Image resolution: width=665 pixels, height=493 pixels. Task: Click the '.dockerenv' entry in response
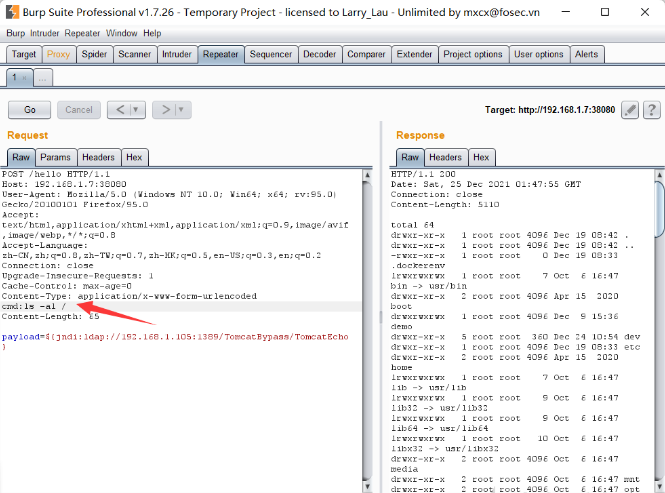click(418, 266)
